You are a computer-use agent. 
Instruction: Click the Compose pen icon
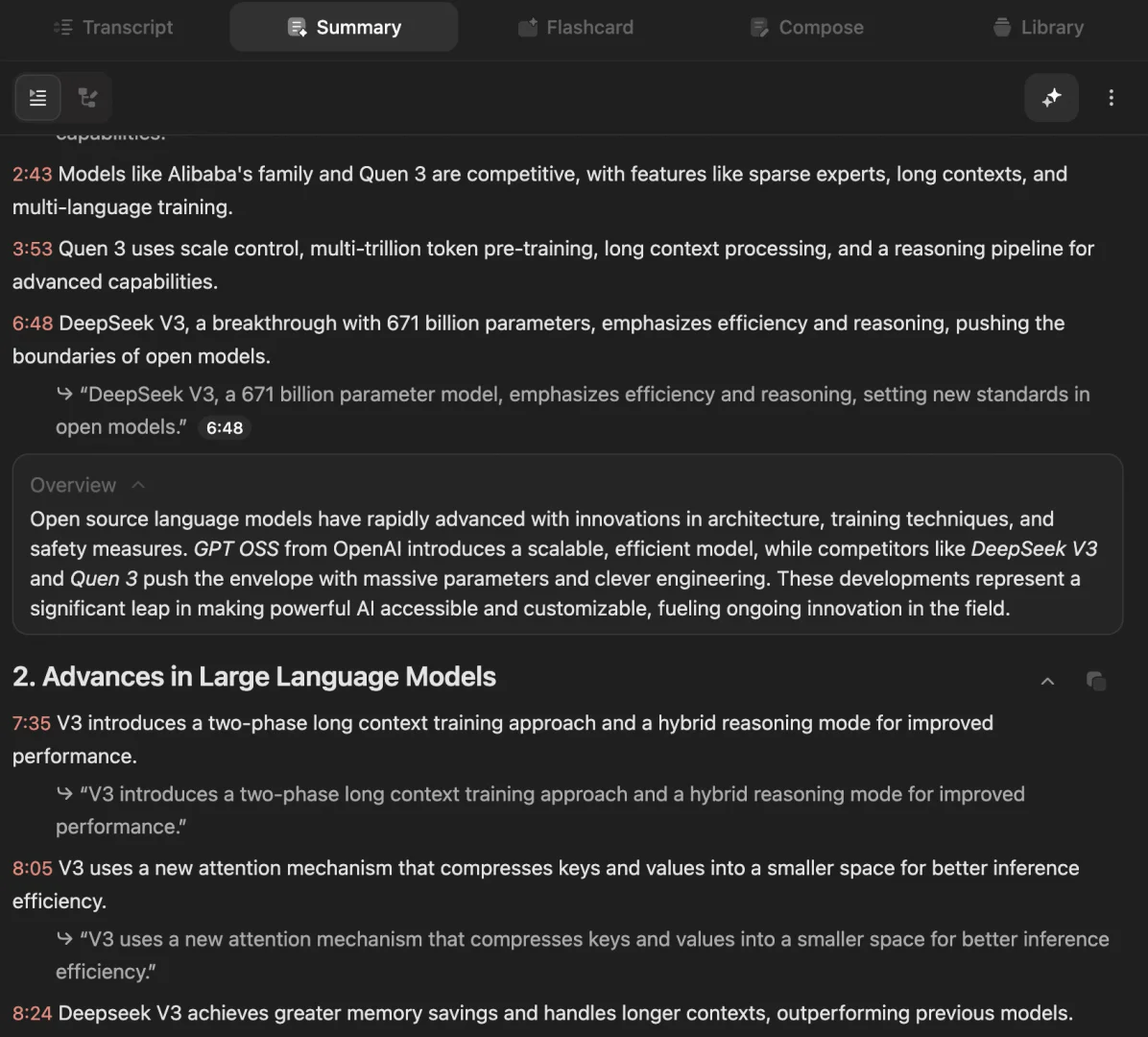coord(759,27)
